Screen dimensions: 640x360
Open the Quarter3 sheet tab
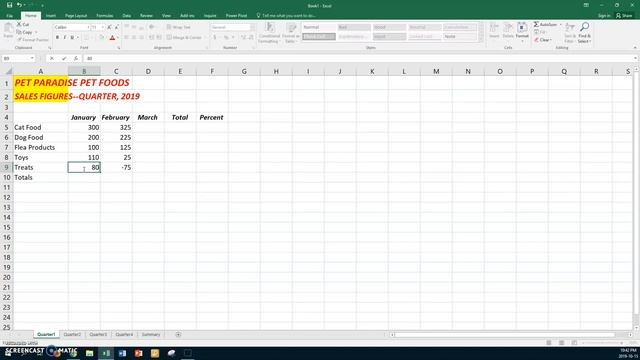point(98,334)
